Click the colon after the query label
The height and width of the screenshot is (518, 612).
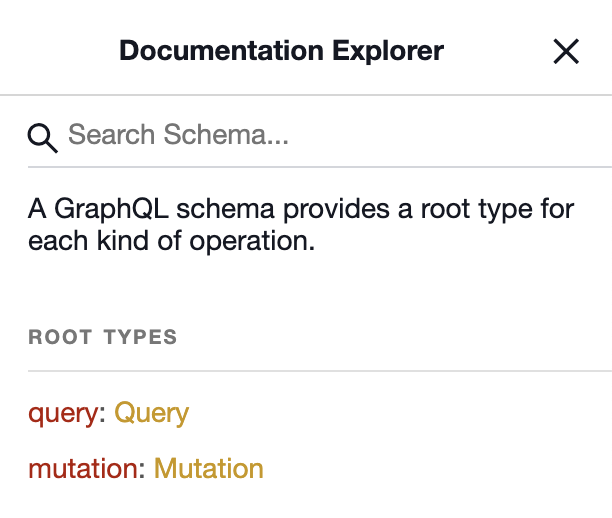[102, 415]
